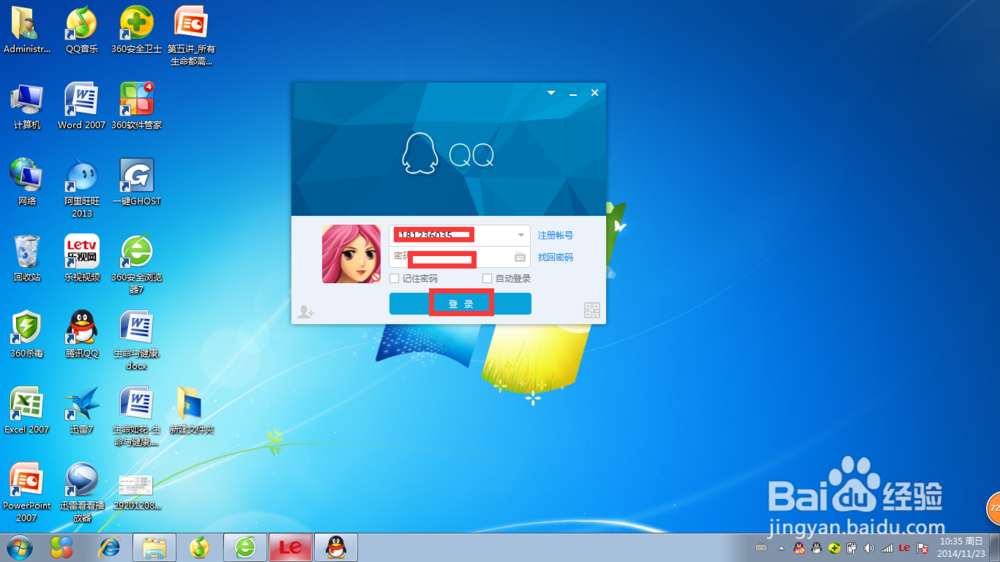
Task: Expand the QQ account number dropdown
Action: [x=521, y=235]
